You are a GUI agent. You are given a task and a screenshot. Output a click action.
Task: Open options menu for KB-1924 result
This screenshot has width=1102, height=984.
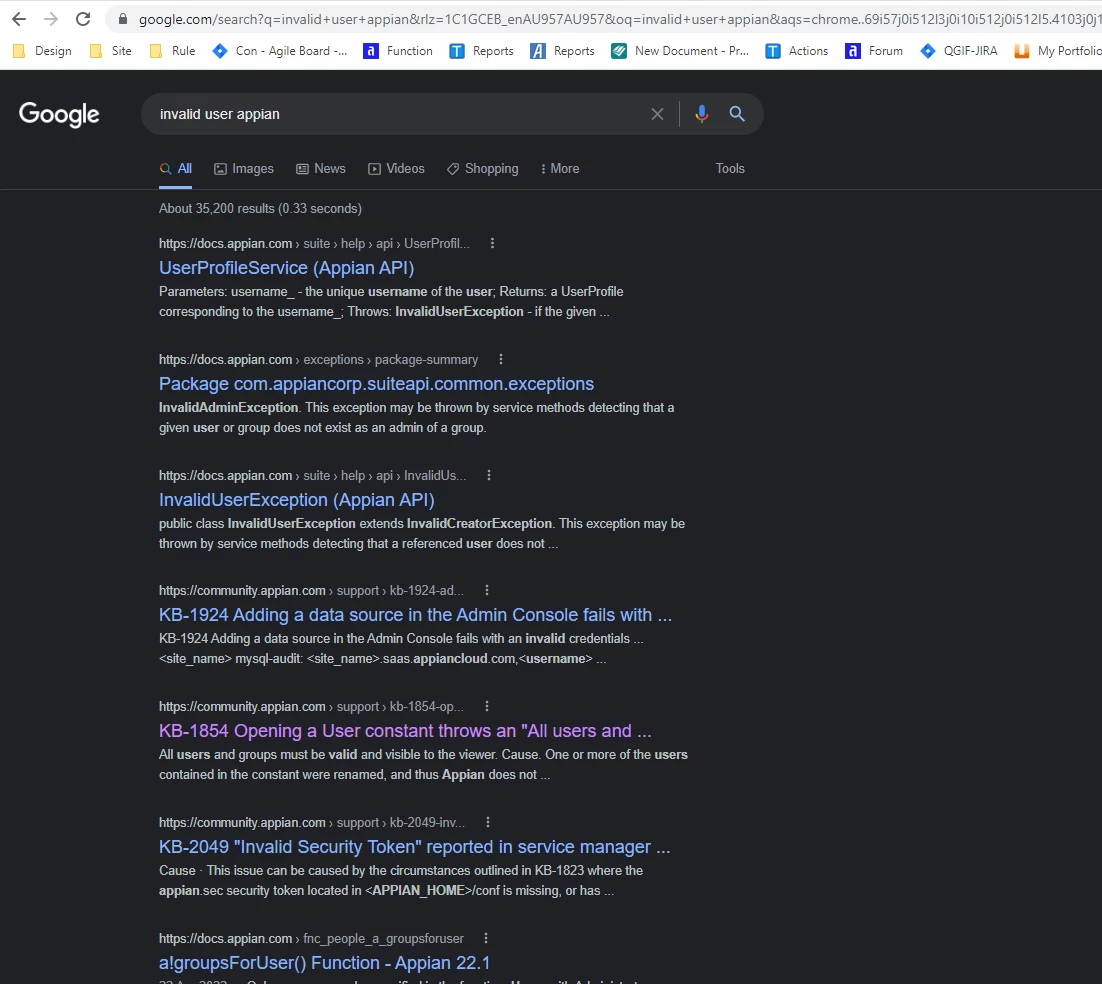[486, 590]
